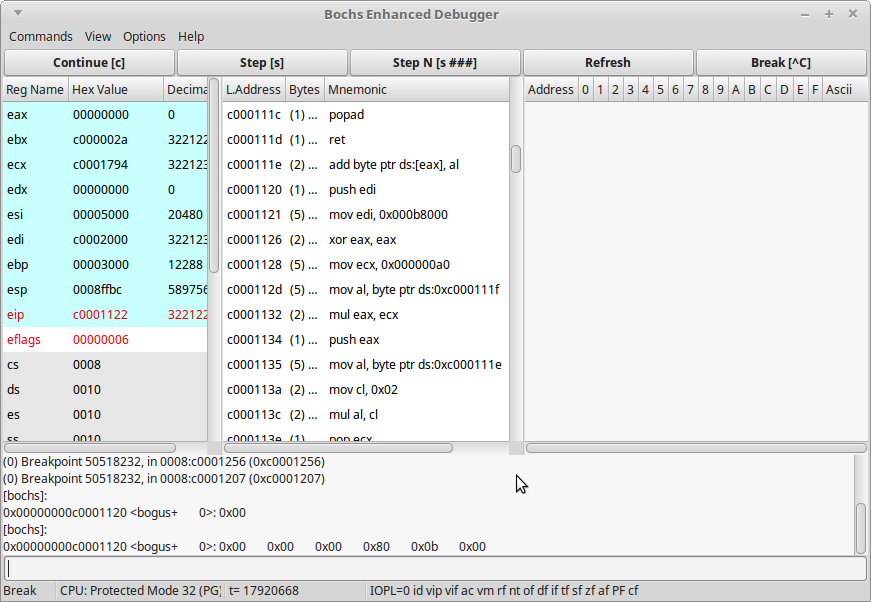This screenshot has height=602, width=871.
Task: Open the View menu
Action: 98,37
